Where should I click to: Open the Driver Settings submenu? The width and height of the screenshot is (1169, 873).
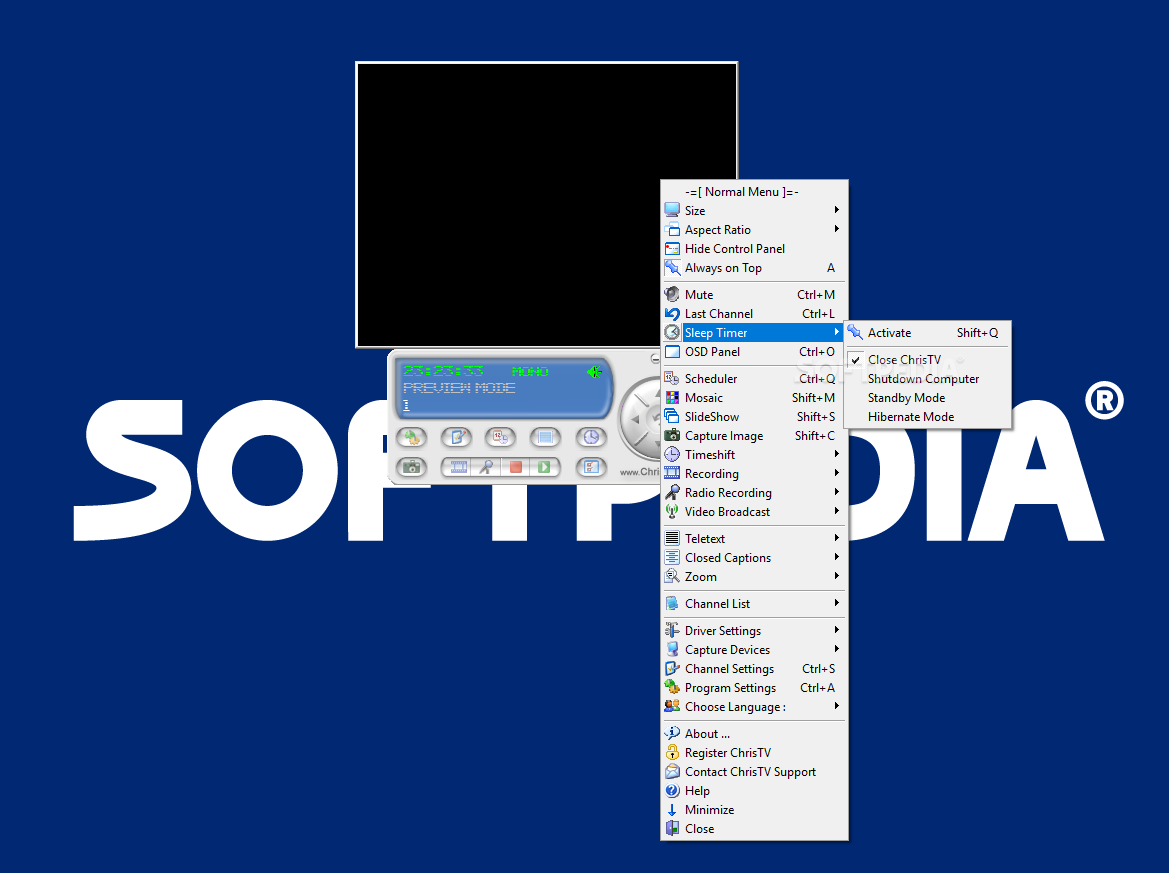point(754,631)
